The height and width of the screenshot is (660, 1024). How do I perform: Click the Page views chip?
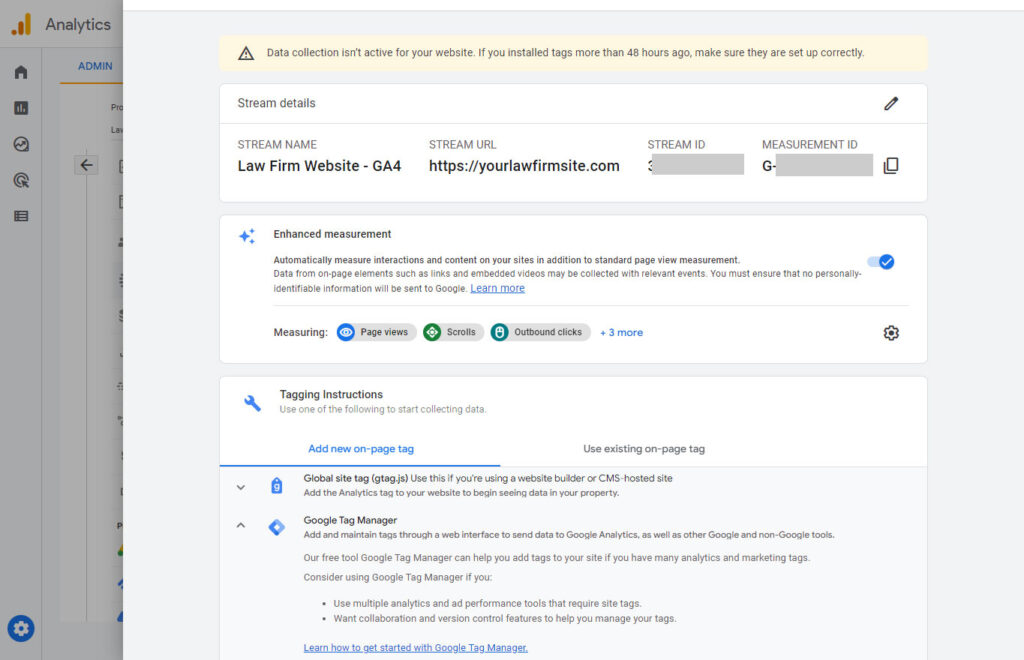pyautogui.click(x=376, y=332)
